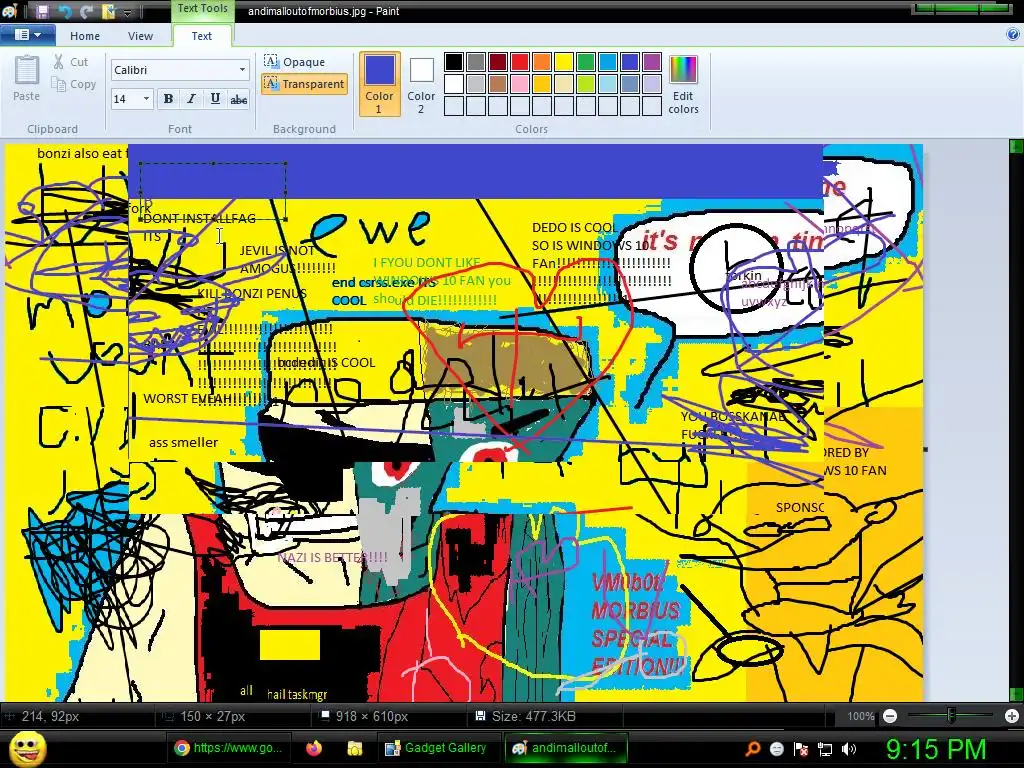
Task: Open Paint Help via the question mark icon
Action: coord(1013,35)
